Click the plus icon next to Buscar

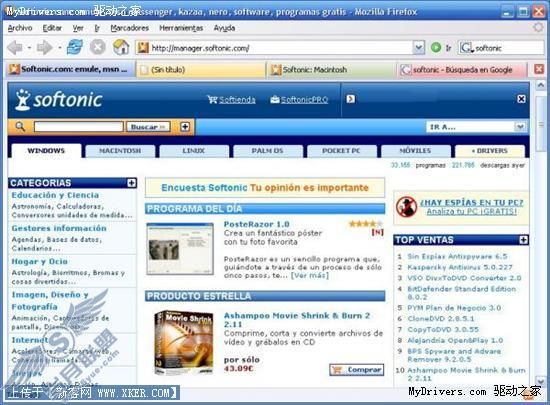185,127
